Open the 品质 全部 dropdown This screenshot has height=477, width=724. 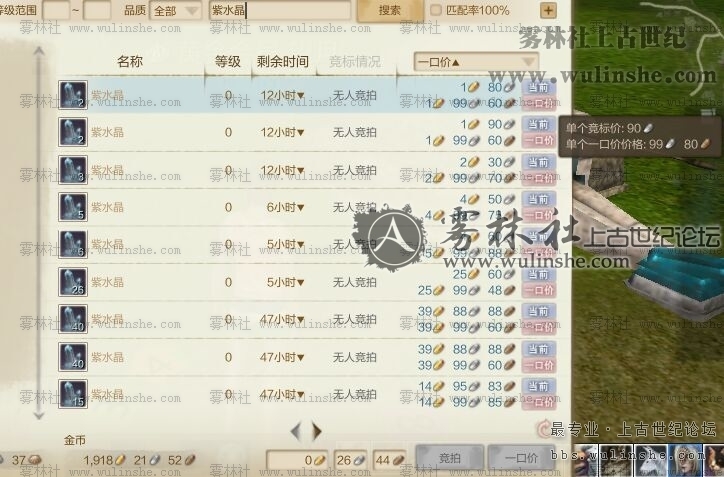pos(175,10)
